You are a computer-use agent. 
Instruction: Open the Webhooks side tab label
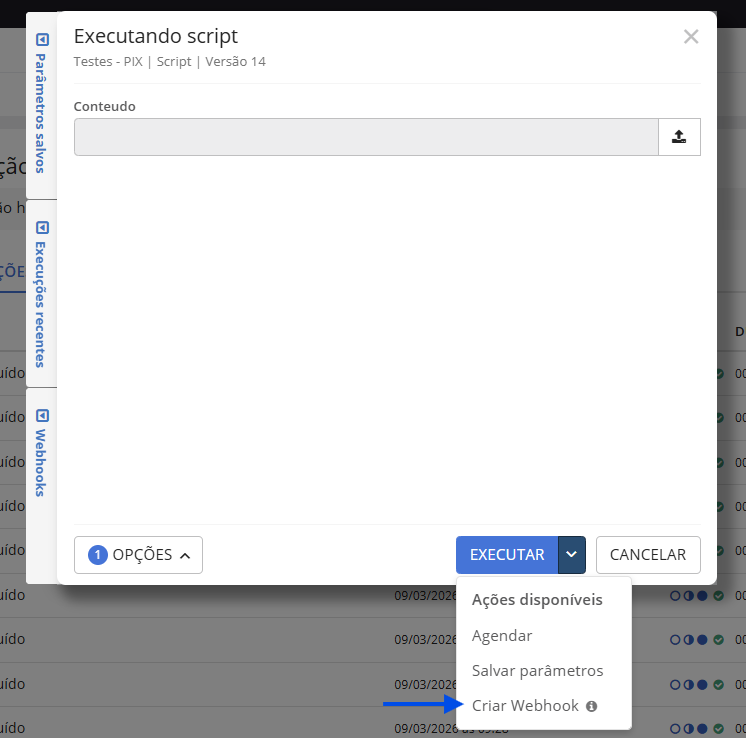pos(42,464)
